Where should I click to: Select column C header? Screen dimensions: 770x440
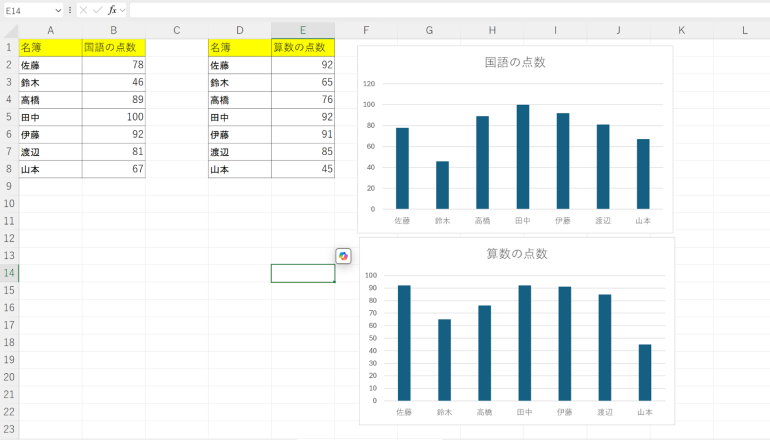[177, 30]
